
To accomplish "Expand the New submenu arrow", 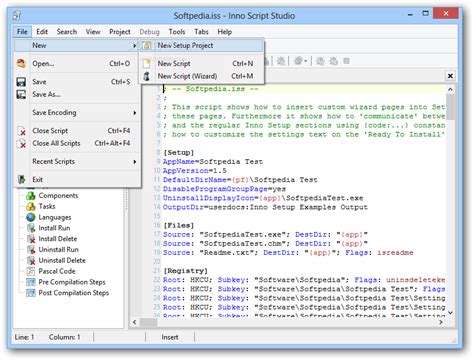I will (135, 46).
